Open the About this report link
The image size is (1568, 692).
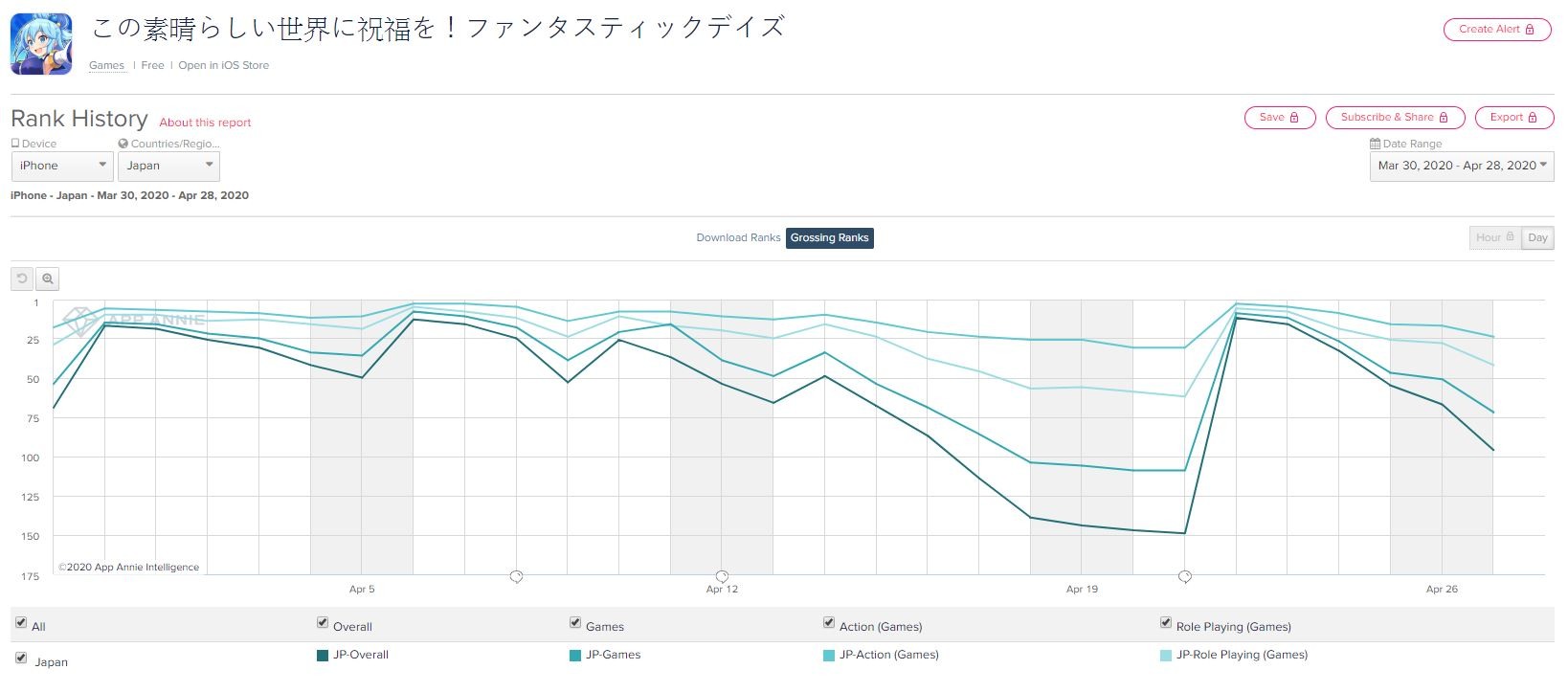tap(205, 123)
